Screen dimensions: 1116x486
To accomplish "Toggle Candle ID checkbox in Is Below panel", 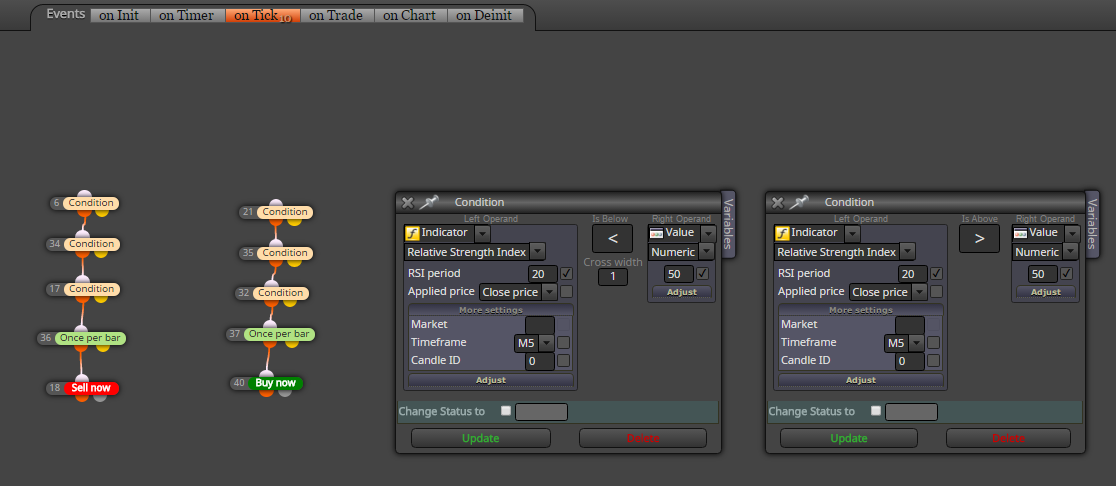I will (x=564, y=361).
